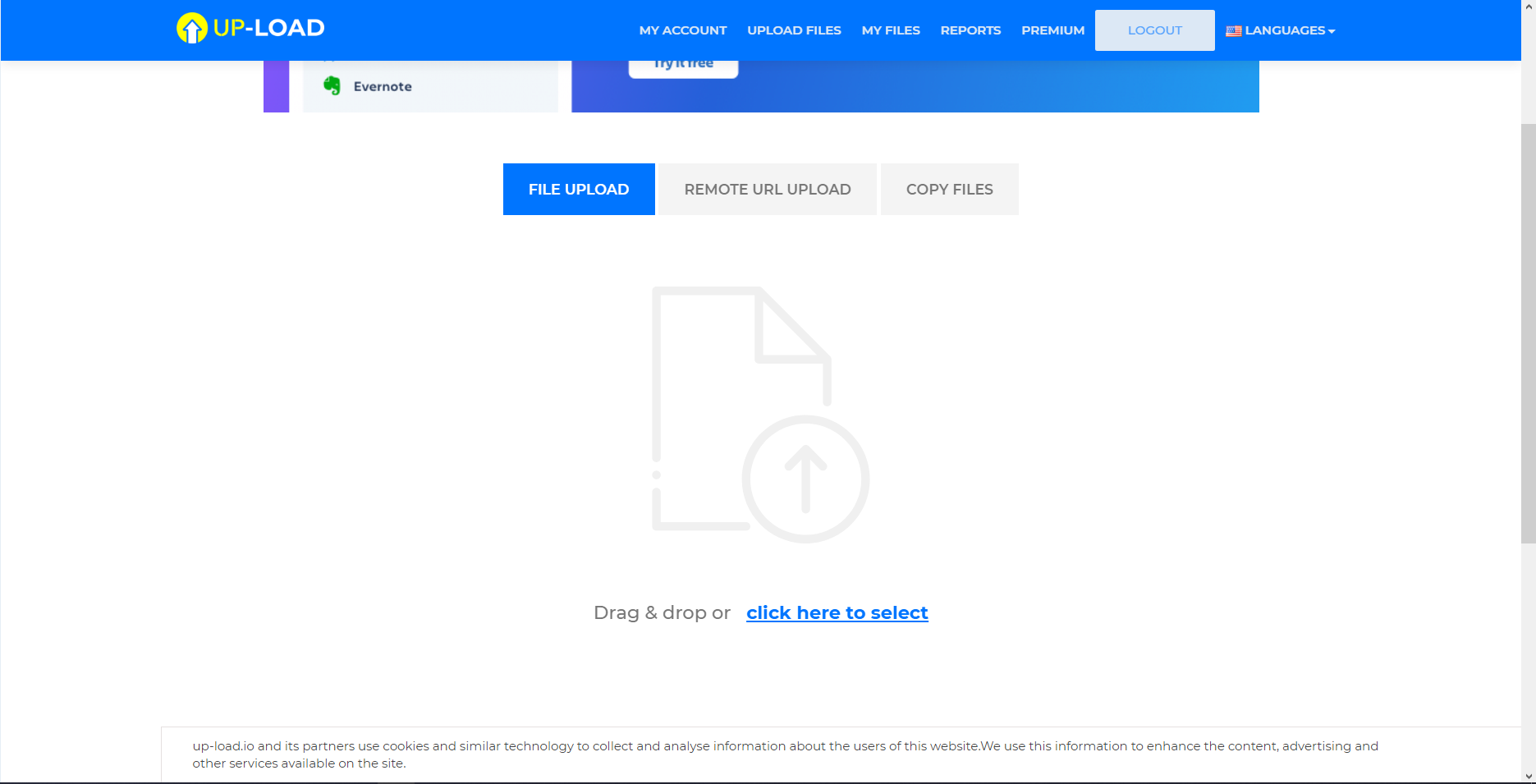Click the American flag language icon
Viewport: 1536px width, 784px height.
tap(1233, 30)
